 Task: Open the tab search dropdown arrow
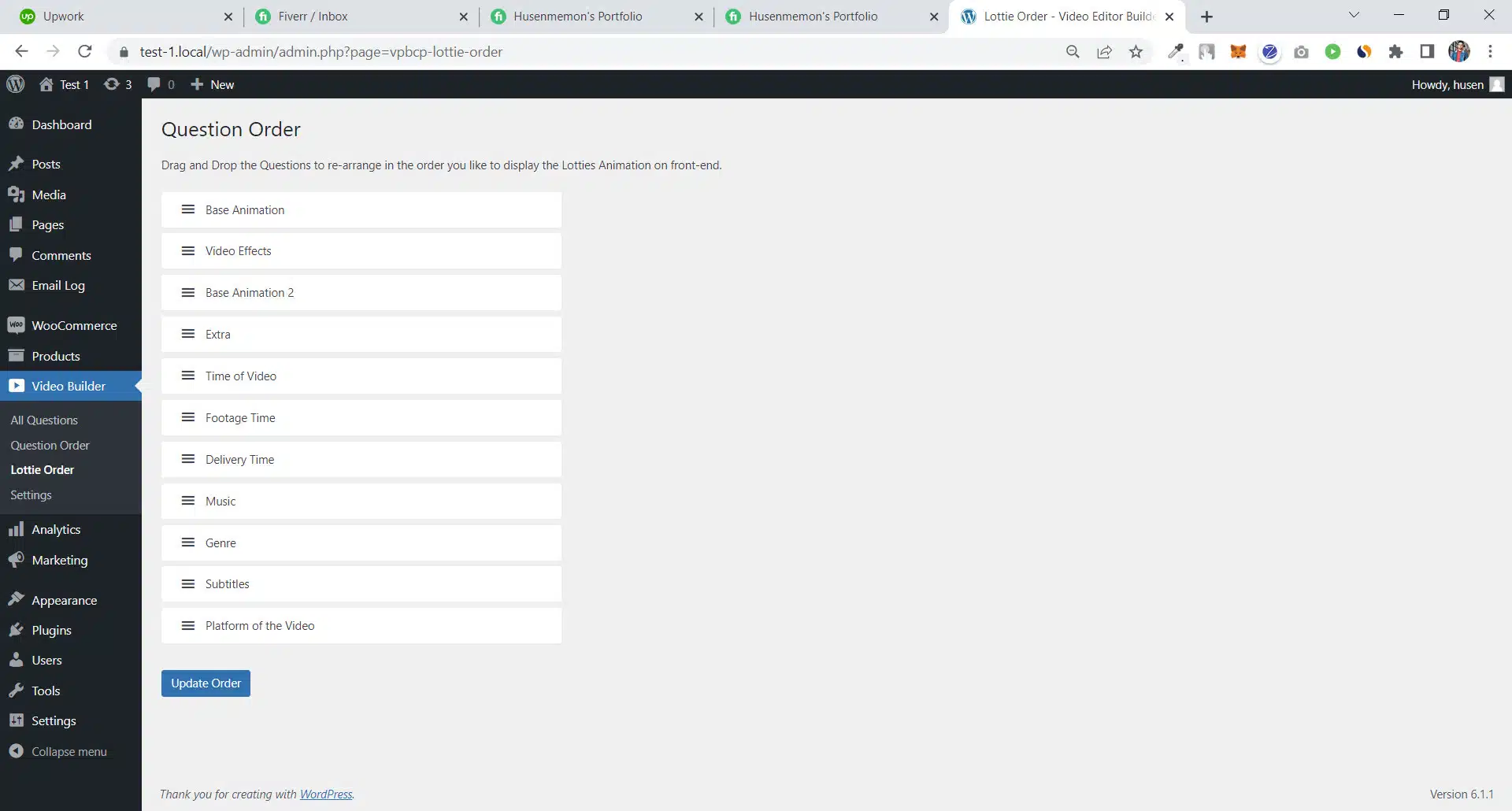coord(1354,15)
